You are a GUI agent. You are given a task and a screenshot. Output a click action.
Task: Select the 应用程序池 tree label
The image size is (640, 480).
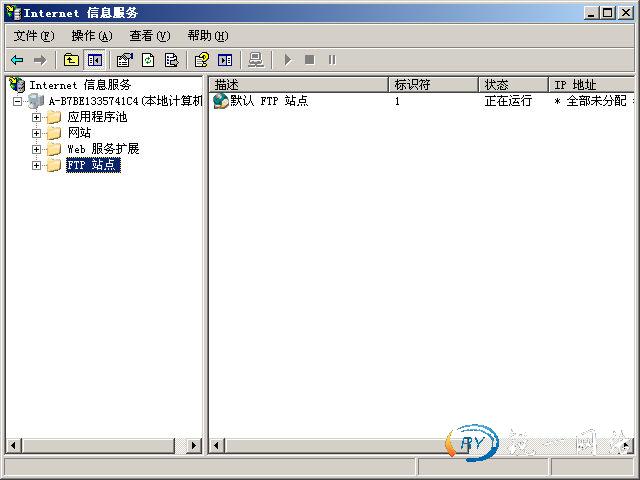tap(97, 117)
